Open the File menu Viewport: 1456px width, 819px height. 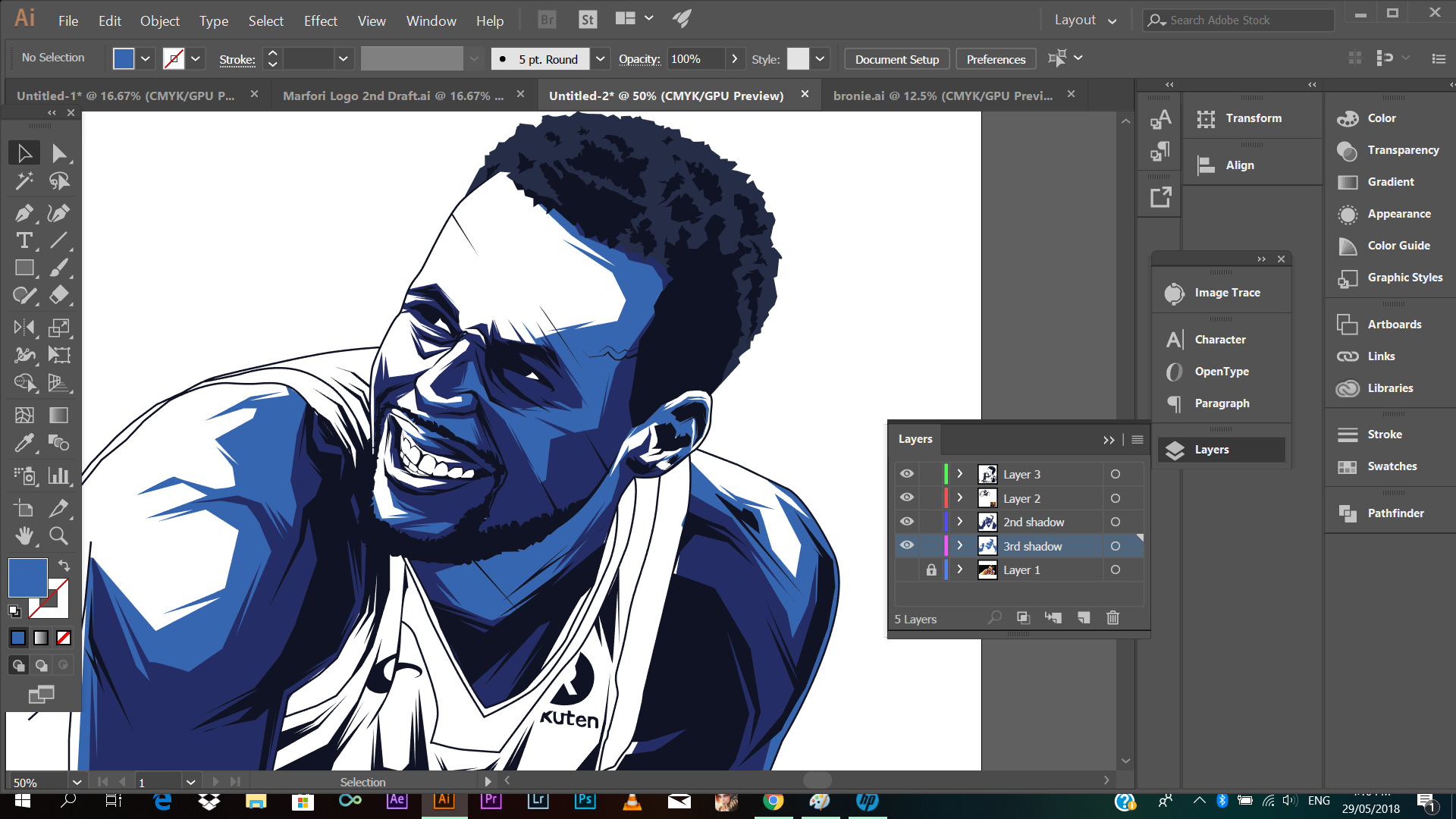point(68,20)
